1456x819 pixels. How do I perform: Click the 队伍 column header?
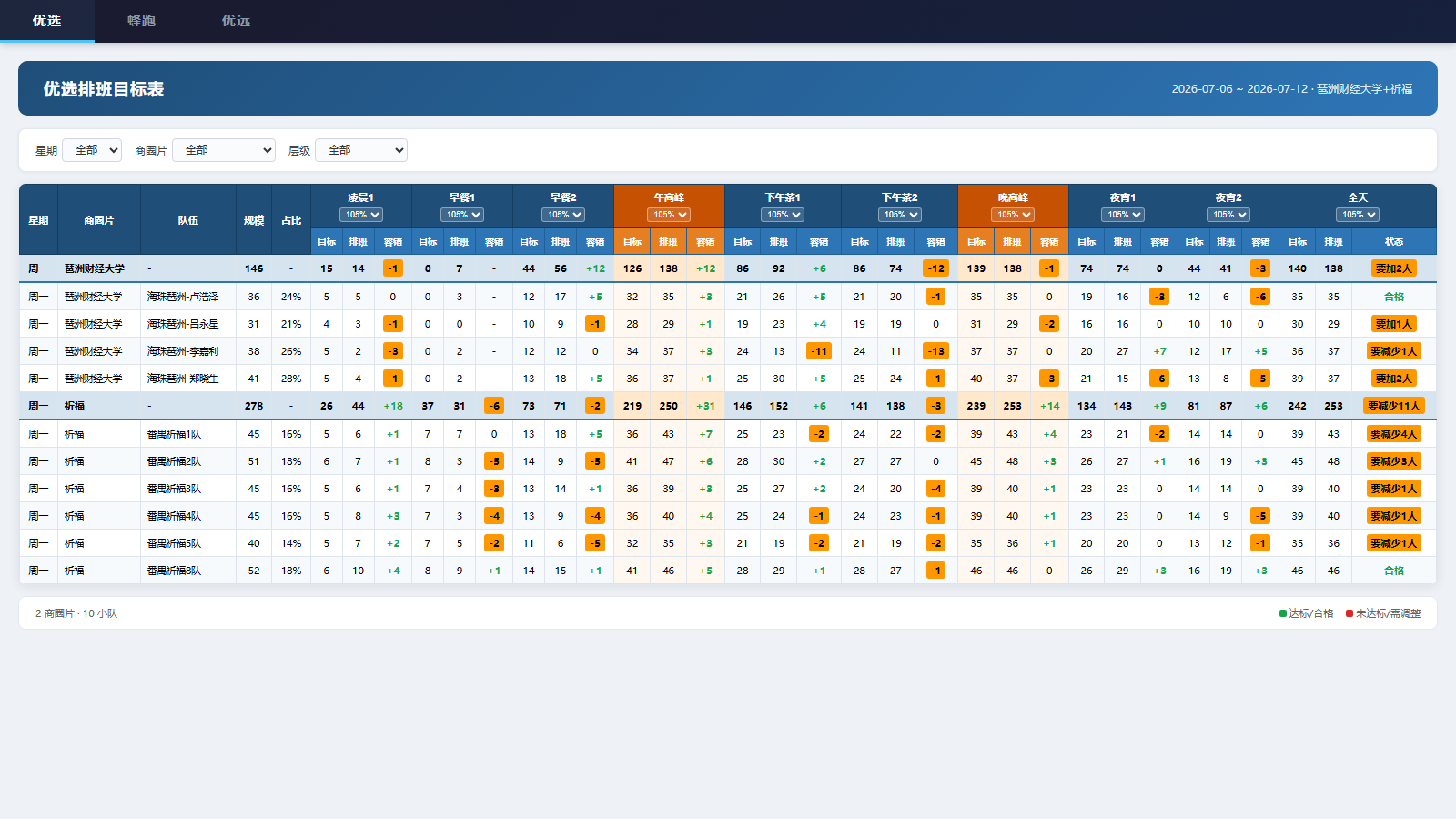click(x=188, y=220)
